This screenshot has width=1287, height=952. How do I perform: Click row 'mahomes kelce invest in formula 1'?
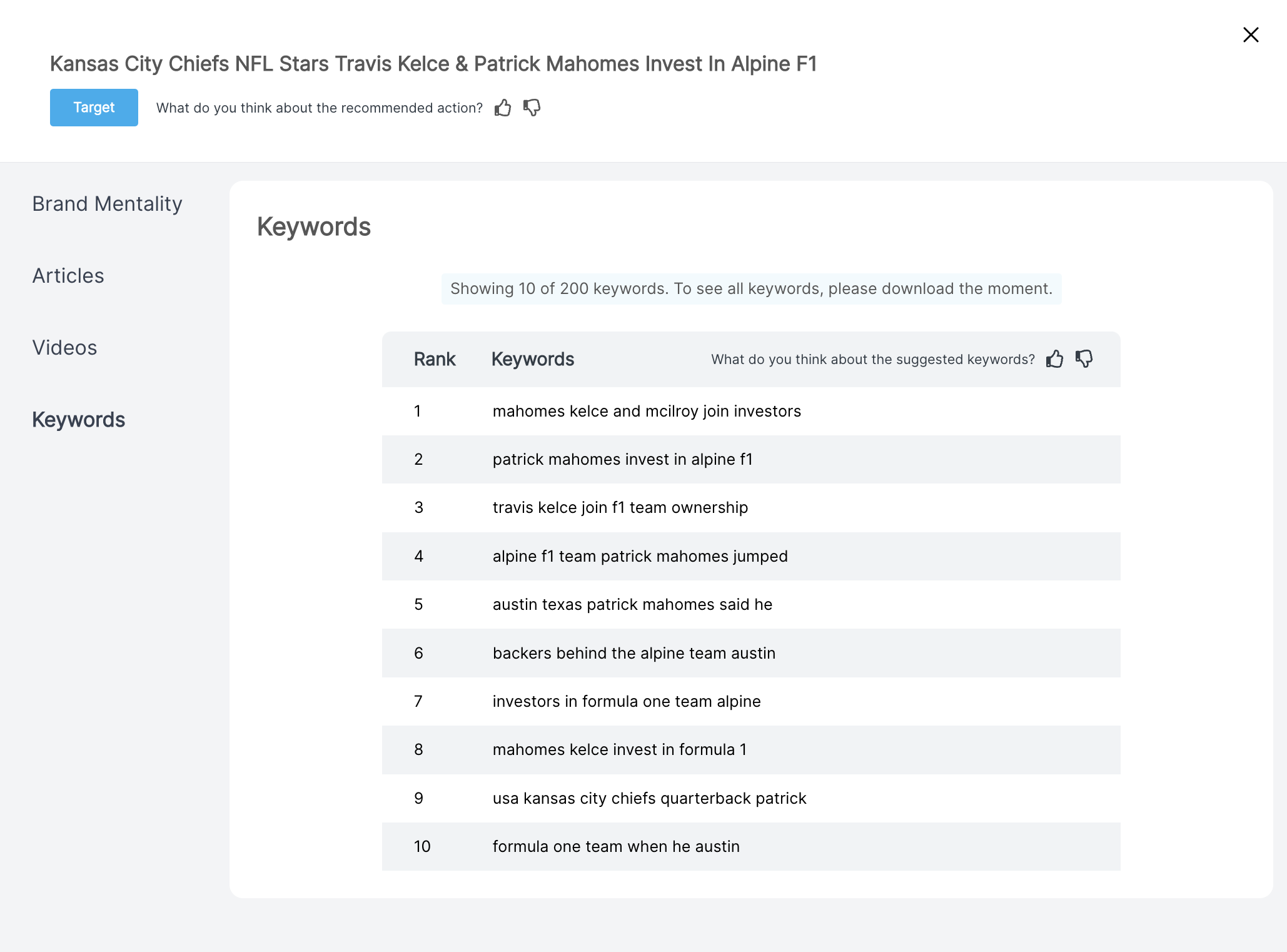[619, 749]
